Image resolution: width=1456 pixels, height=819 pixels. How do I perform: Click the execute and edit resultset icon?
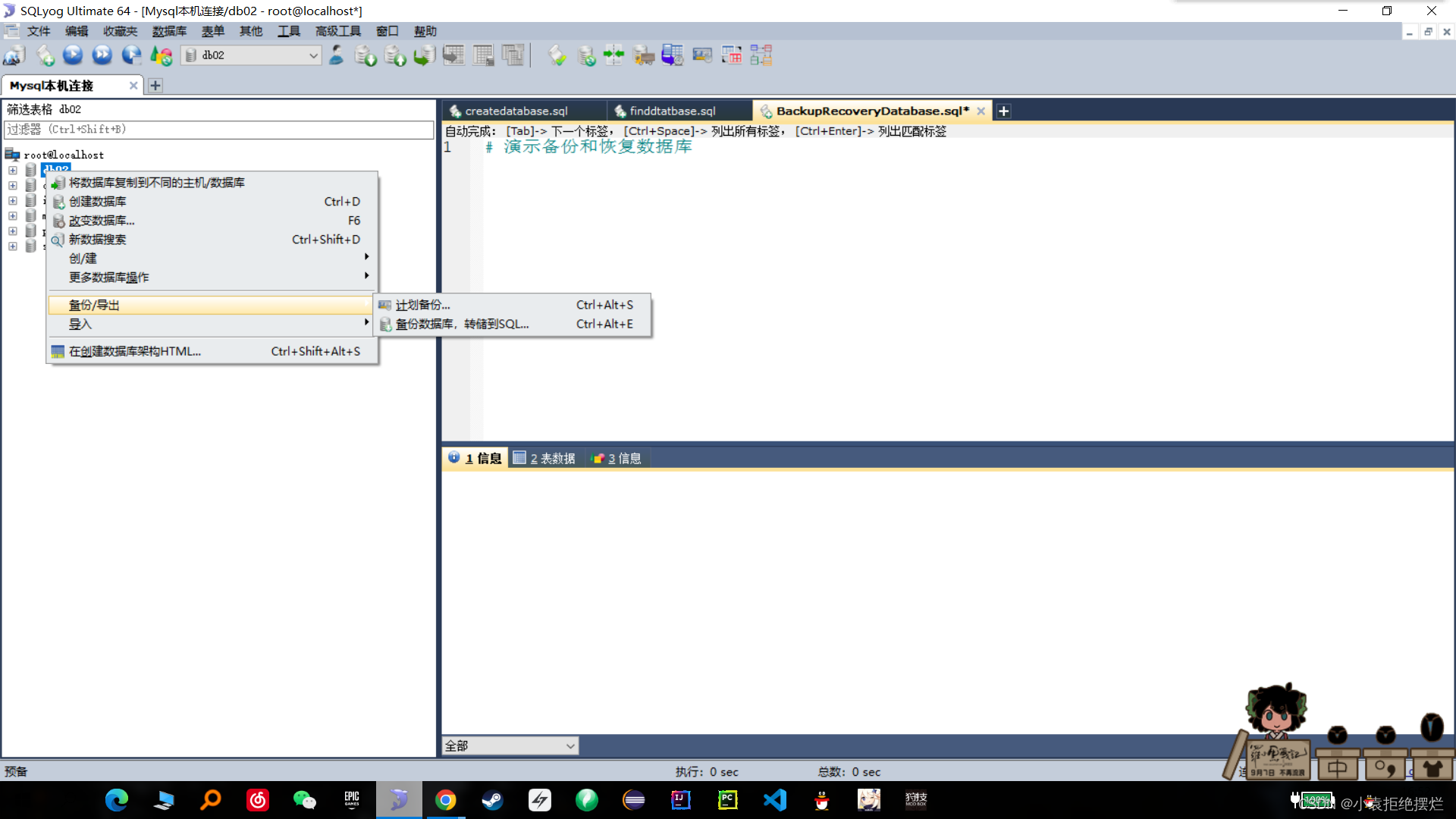pyautogui.click(x=131, y=55)
